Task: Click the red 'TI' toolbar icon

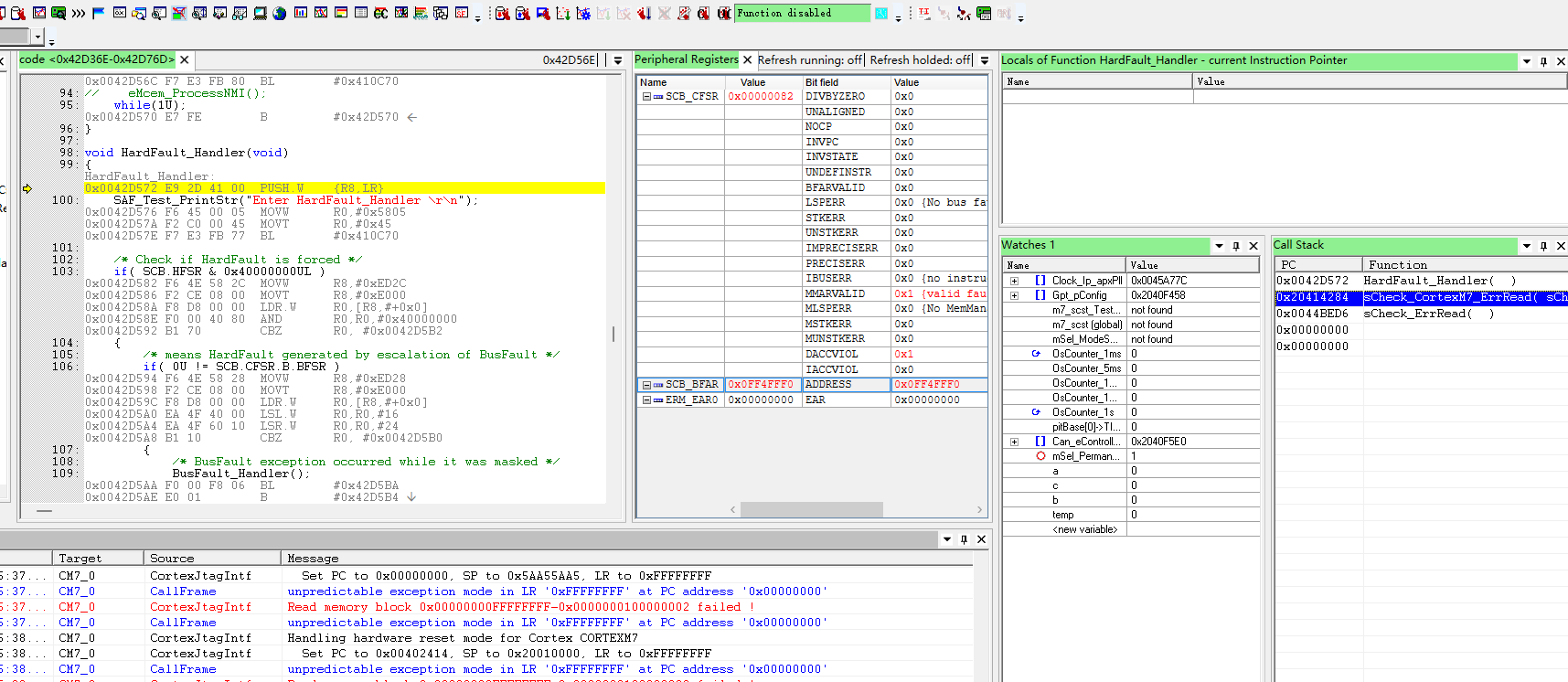Action: point(924,13)
